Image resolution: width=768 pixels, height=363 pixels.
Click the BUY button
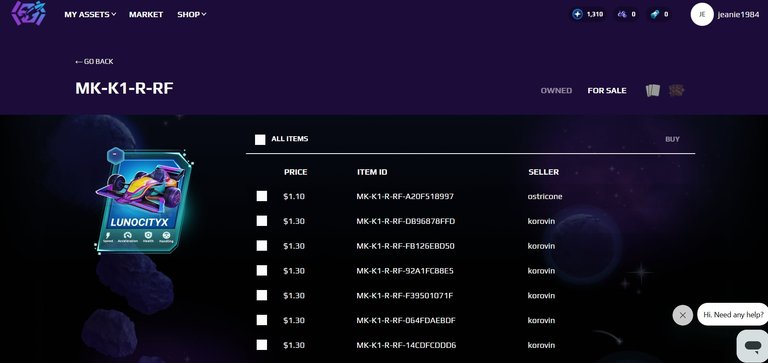click(x=672, y=139)
